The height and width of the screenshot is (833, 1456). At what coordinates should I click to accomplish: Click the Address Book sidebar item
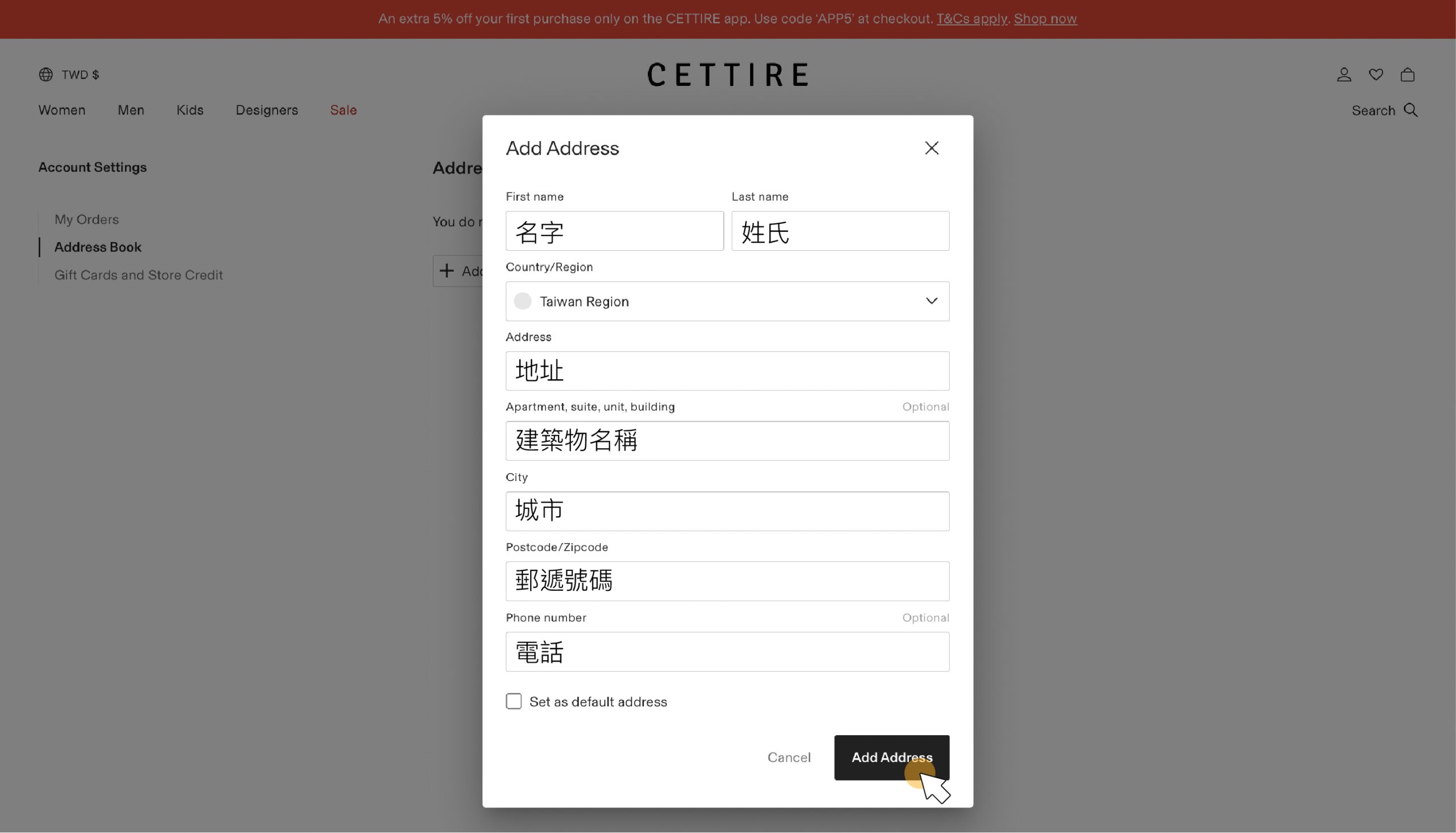click(x=98, y=247)
